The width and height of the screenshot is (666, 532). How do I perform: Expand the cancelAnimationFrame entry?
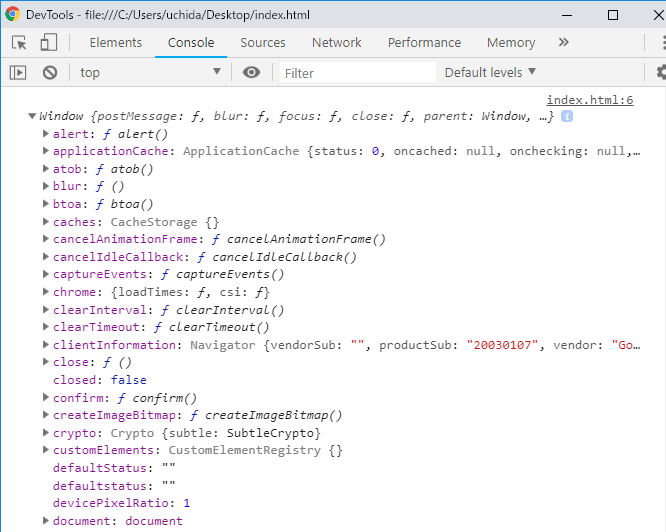click(x=45, y=239)
